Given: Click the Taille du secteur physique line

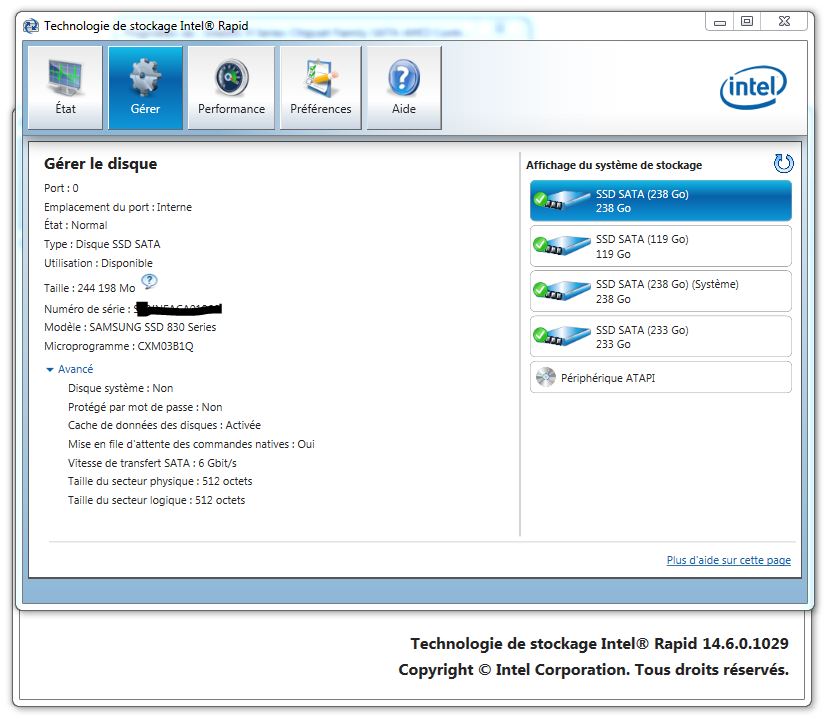Looking at the screenshot, I should coord(160,481).
